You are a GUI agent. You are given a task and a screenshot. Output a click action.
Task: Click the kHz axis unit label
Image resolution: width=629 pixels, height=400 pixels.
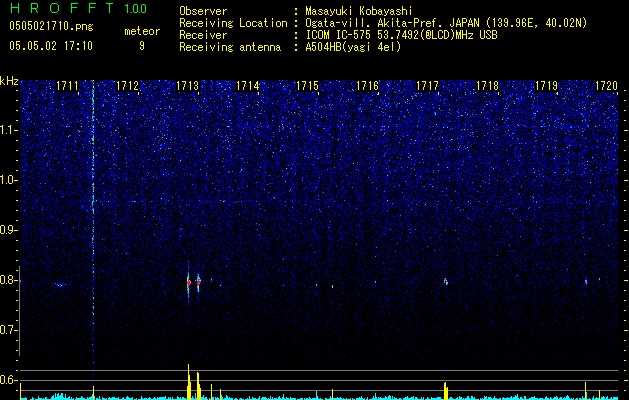coord(9,81)
